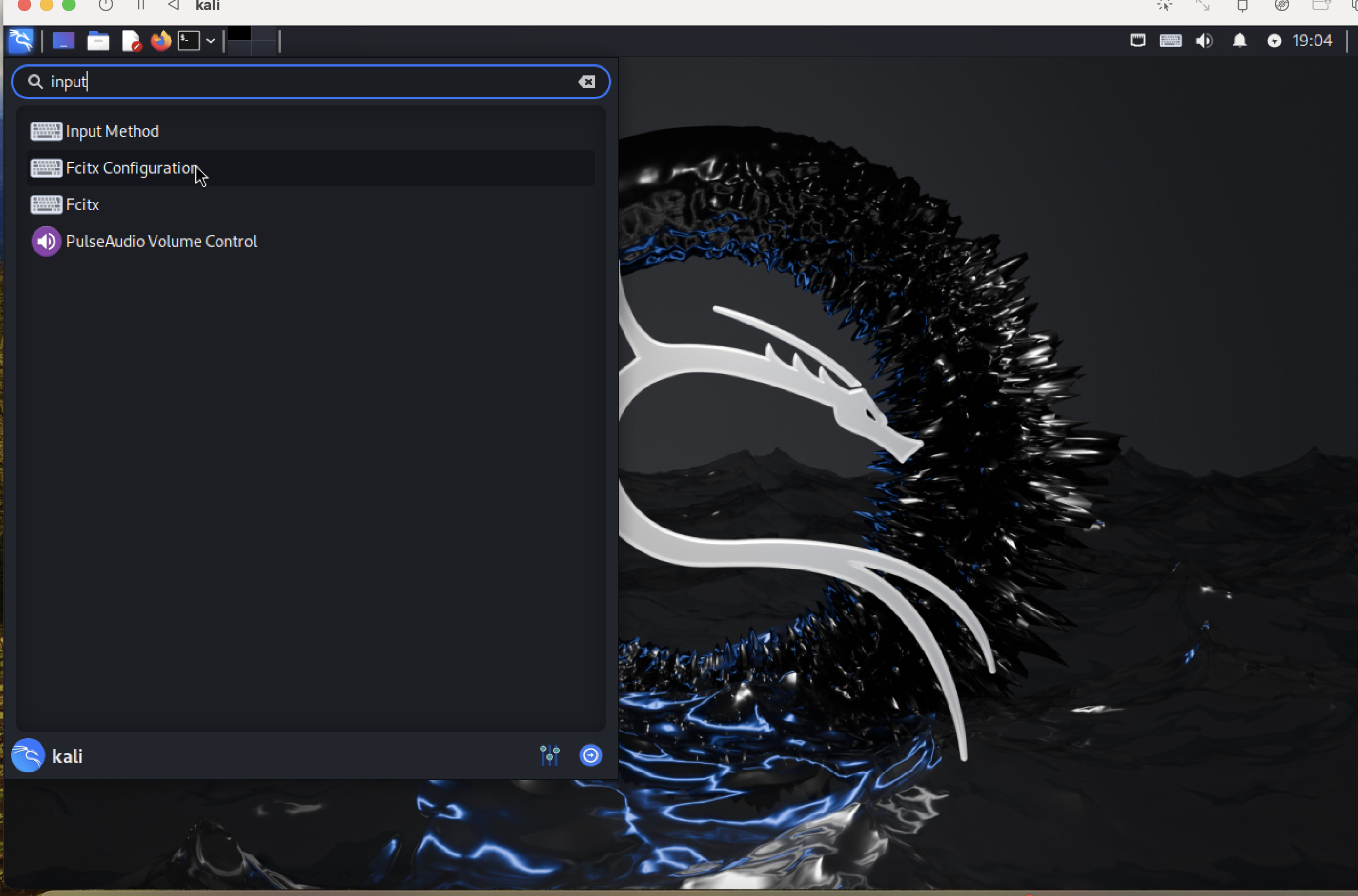Viewport: 1358px width, 896px height.
Task: Expand the terminal dropdown arrow
Action: 210,41
